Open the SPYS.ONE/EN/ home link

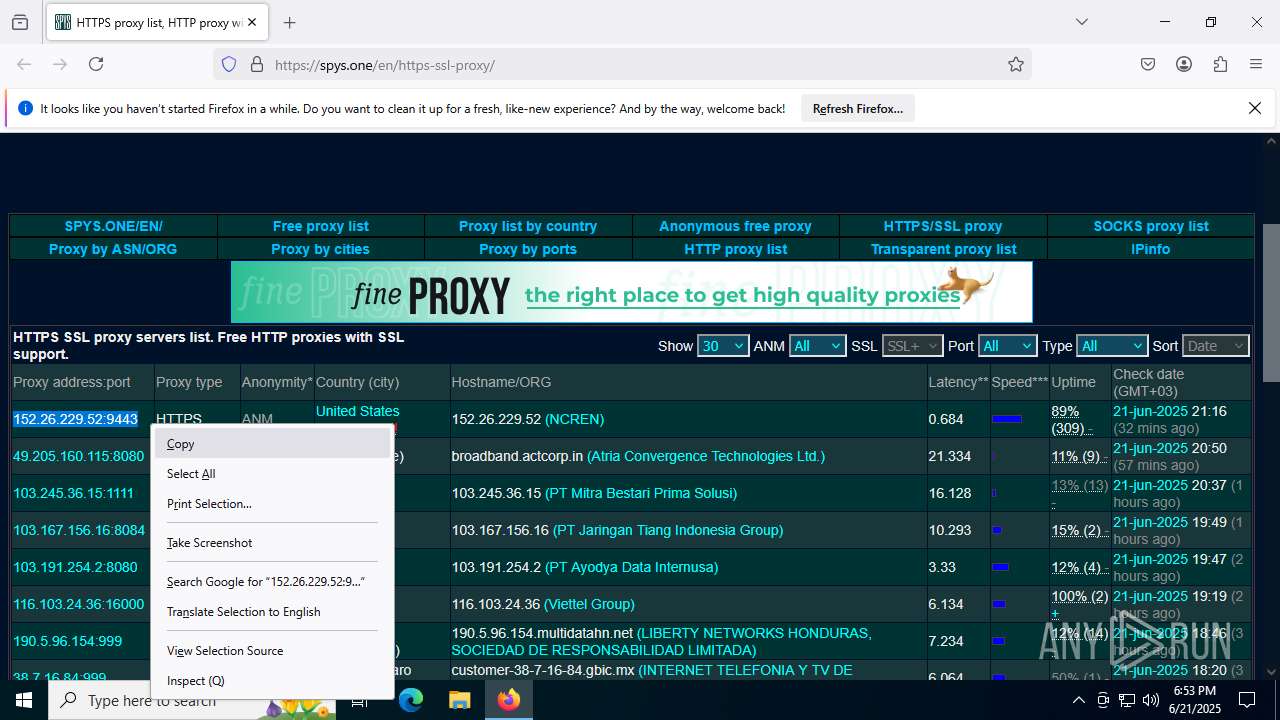(113, 226)
